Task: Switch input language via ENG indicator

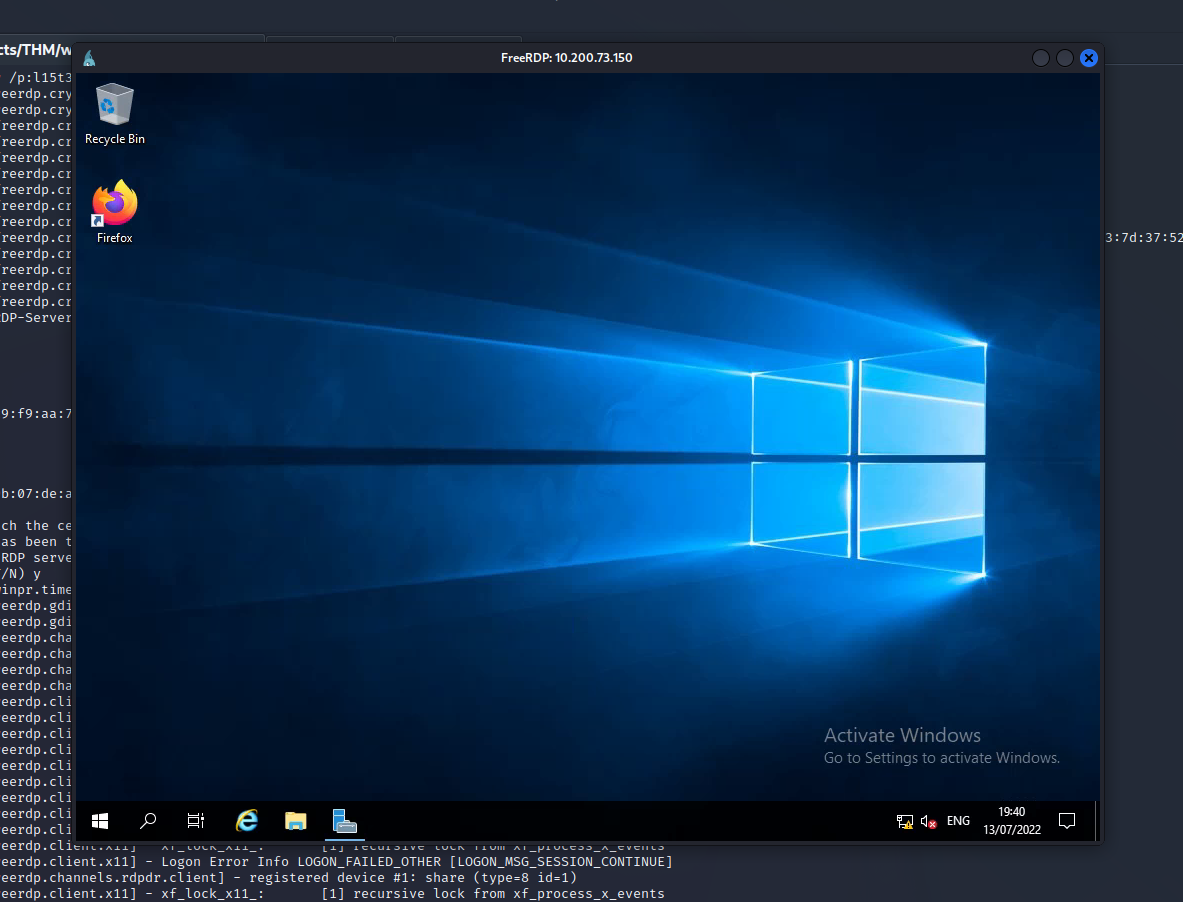Action: pyautogui.click(x=958, y=821)
